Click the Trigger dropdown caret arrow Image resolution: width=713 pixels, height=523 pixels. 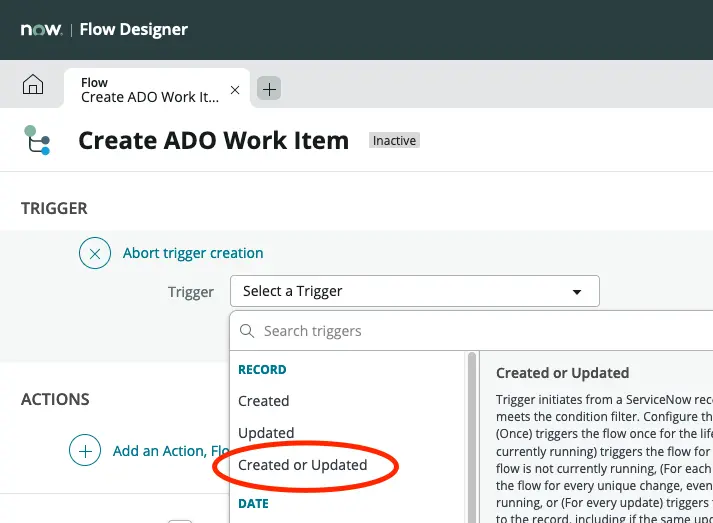[x=577, y=292]
